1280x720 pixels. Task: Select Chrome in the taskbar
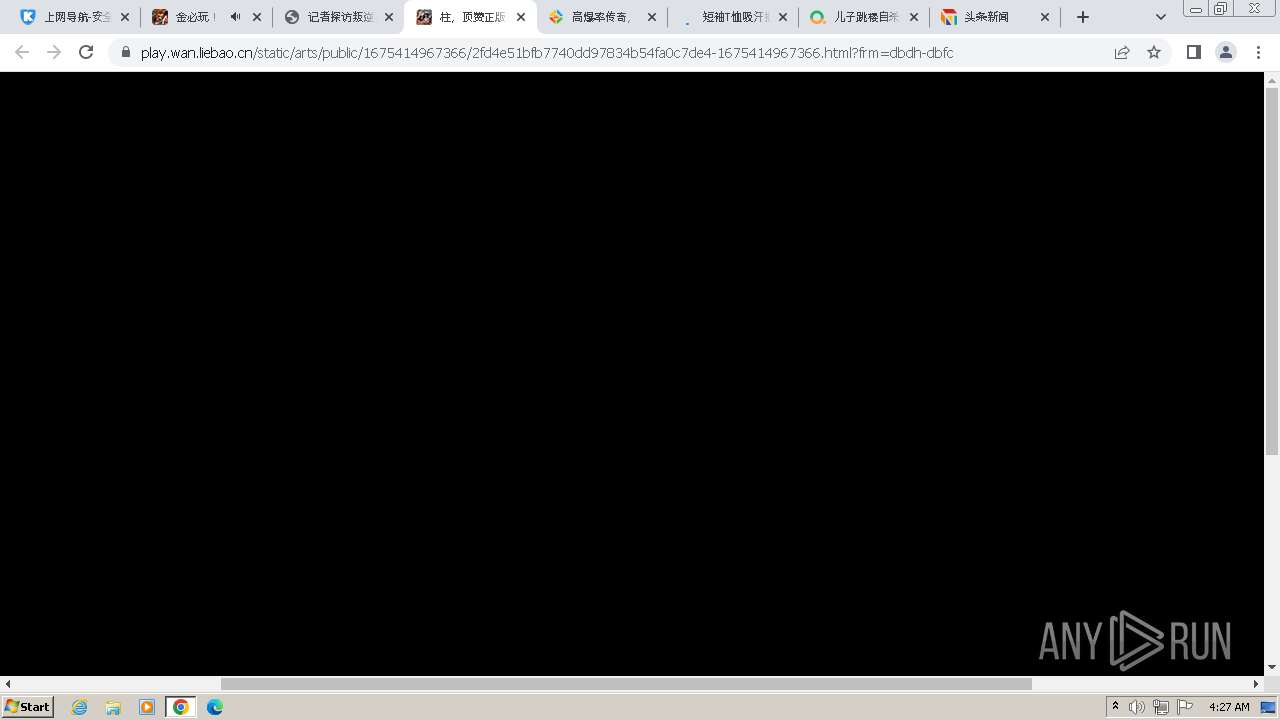point(181,707)
